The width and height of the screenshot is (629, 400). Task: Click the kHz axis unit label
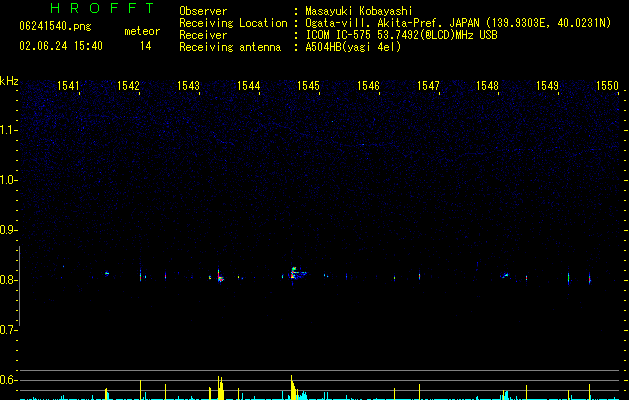[9, 81]
